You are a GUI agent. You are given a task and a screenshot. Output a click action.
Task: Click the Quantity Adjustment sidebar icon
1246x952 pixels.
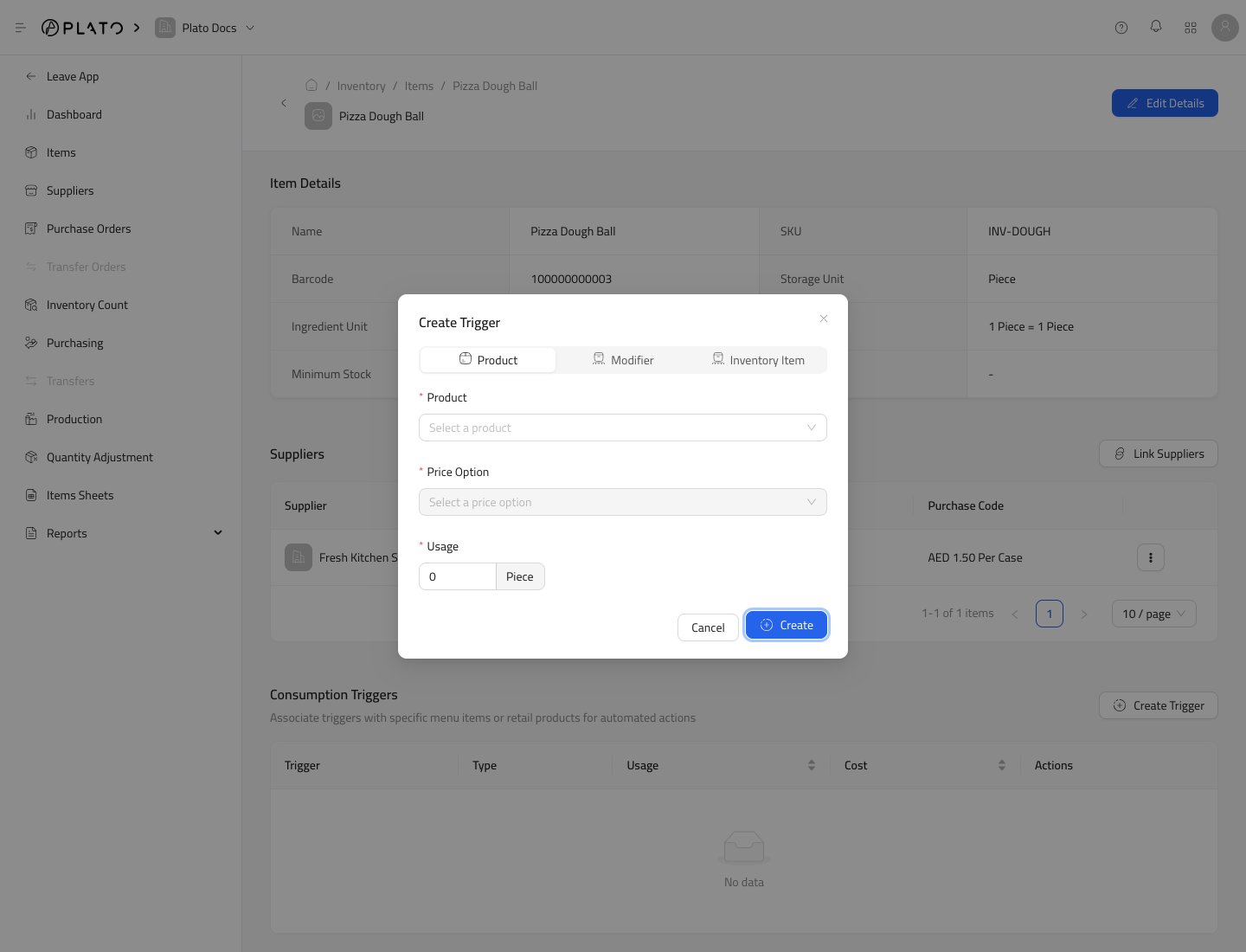click(x=31, y=457)
